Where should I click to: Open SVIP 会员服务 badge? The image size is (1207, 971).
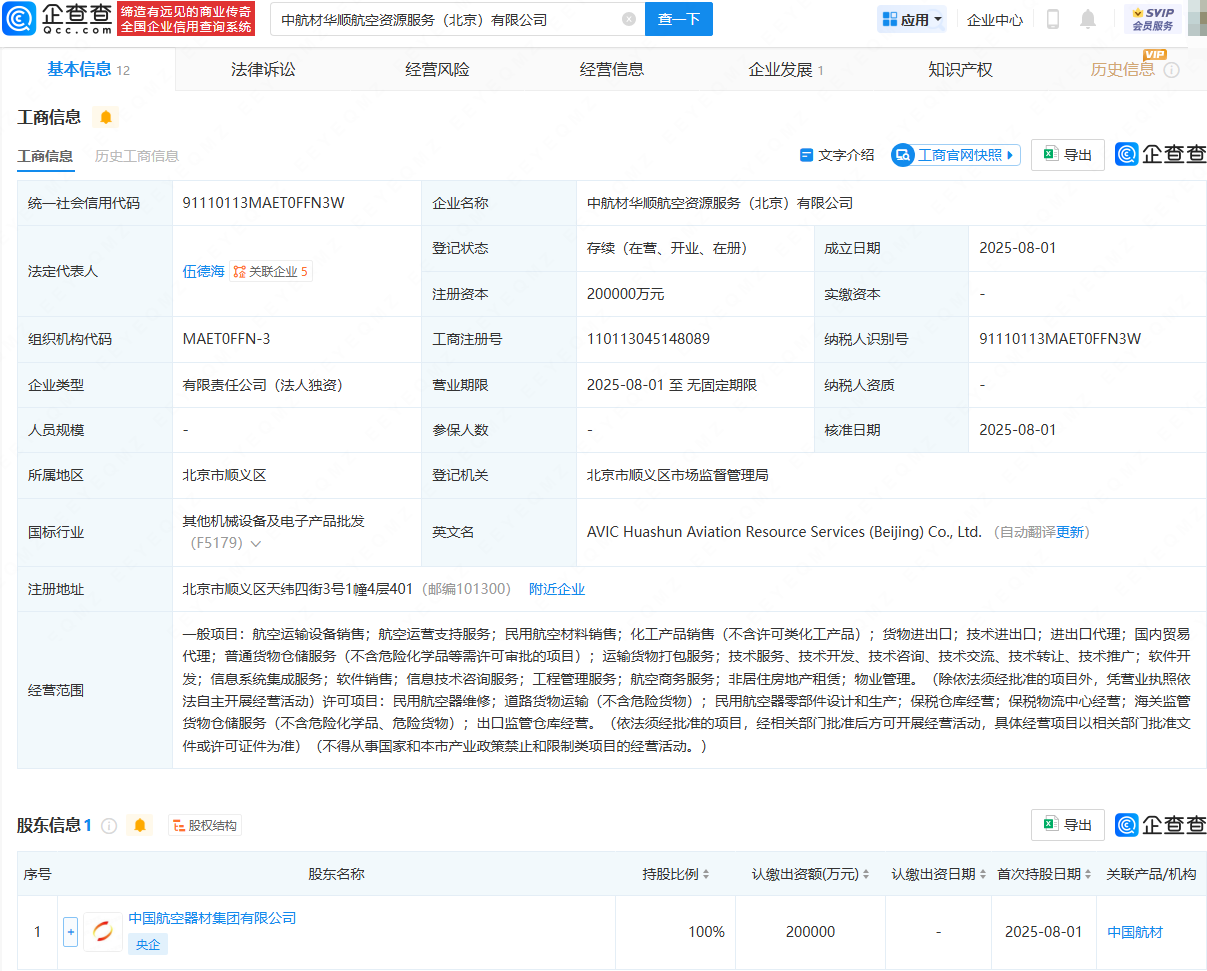click(x=1152, y=19)
